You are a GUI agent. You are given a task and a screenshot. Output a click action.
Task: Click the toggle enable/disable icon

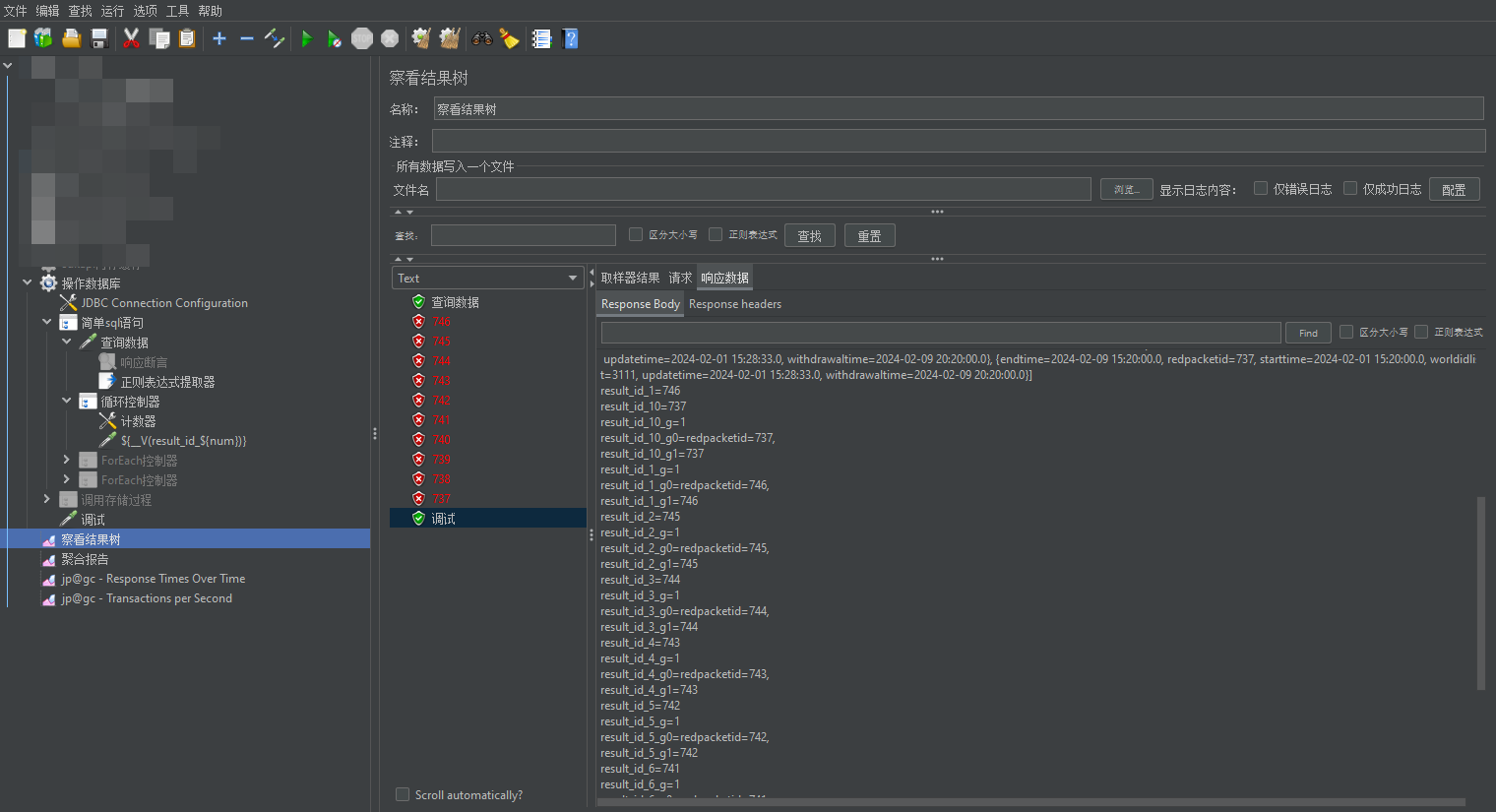275,38
